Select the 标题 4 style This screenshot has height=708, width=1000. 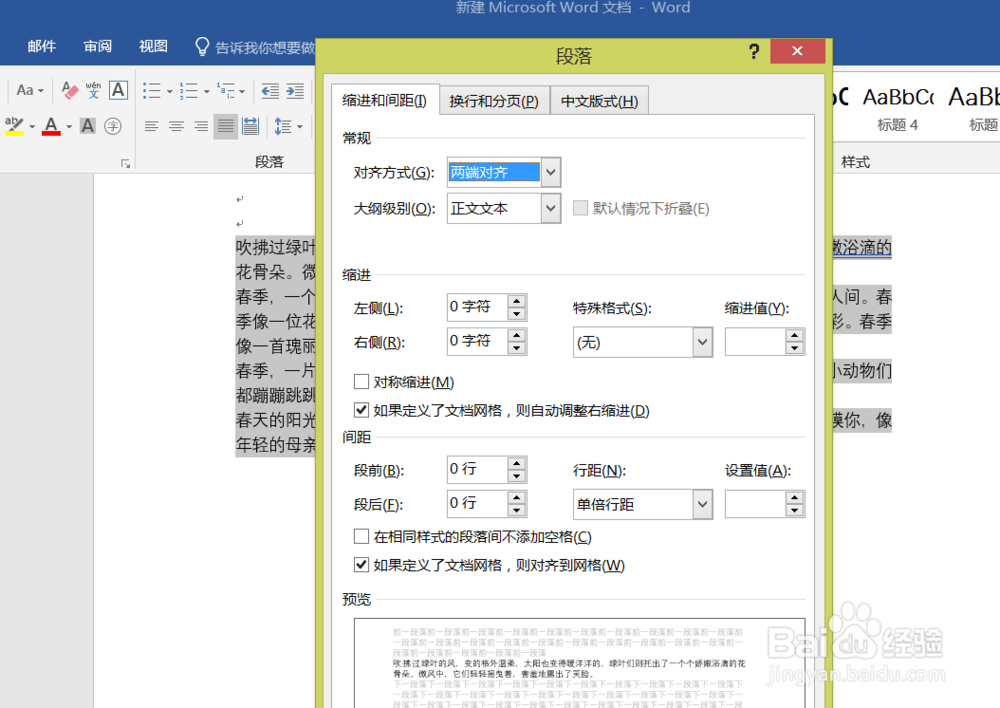tap(897, 108)
